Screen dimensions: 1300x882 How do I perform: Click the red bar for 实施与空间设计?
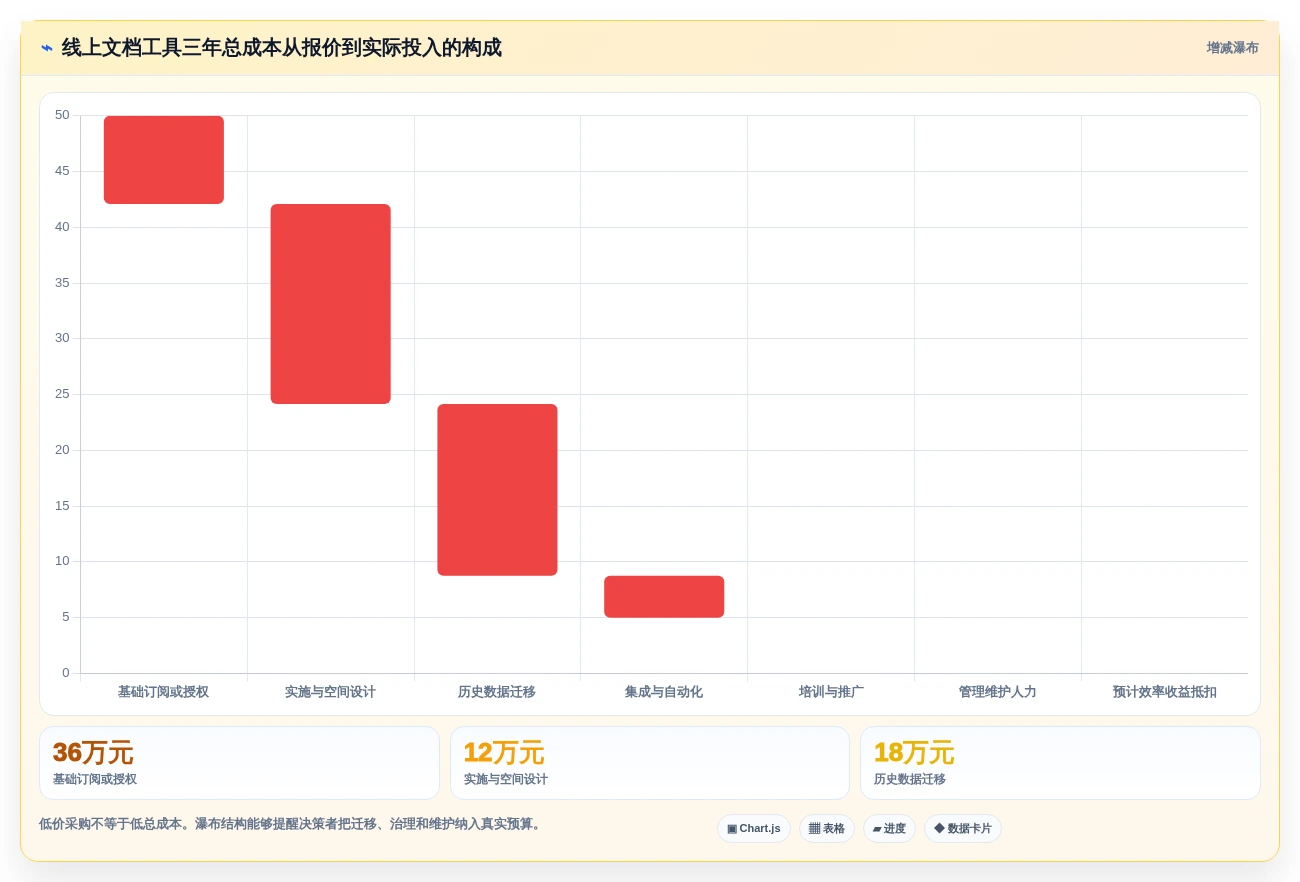[x=331, y=304]
